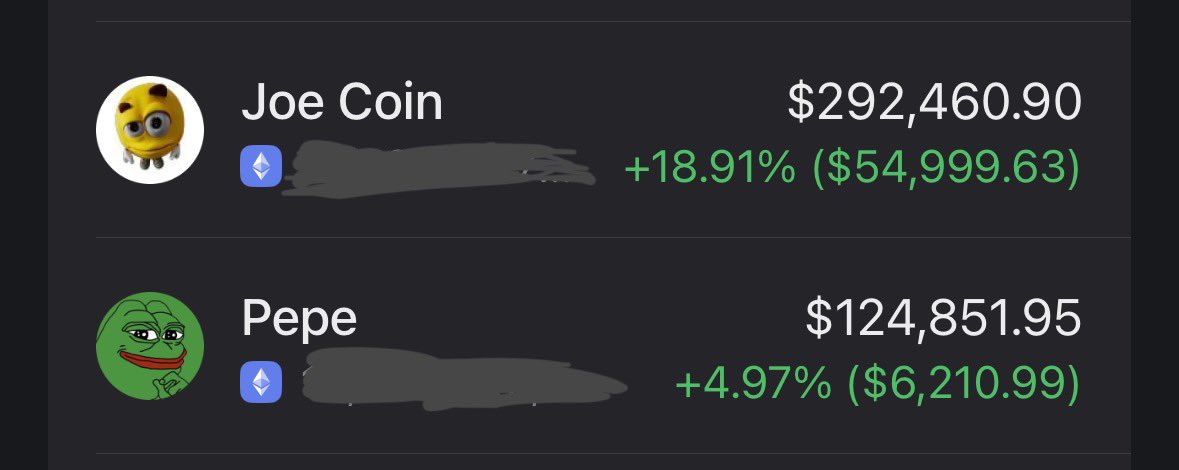The width and height of the screenshot is (1179, 470).
Task: Tap the ($6,210.99) profit amount
Action: tap(964, 383)
